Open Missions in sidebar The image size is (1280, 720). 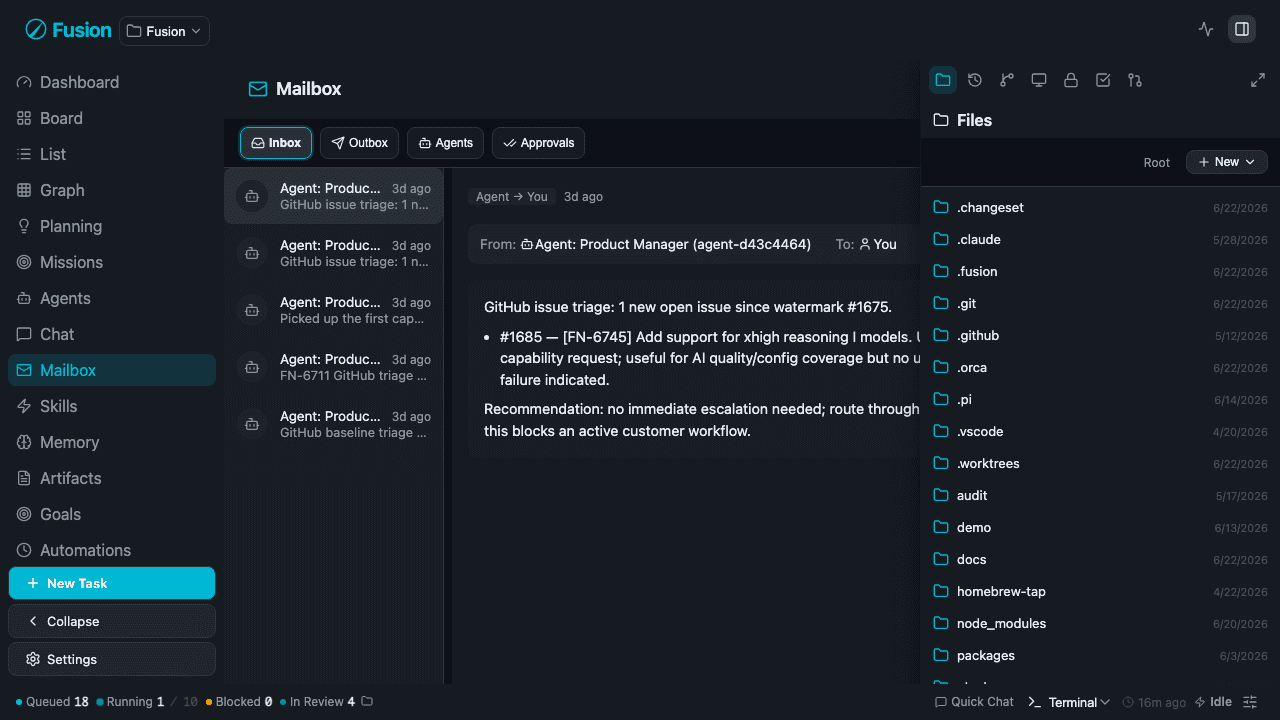point(112,262)
